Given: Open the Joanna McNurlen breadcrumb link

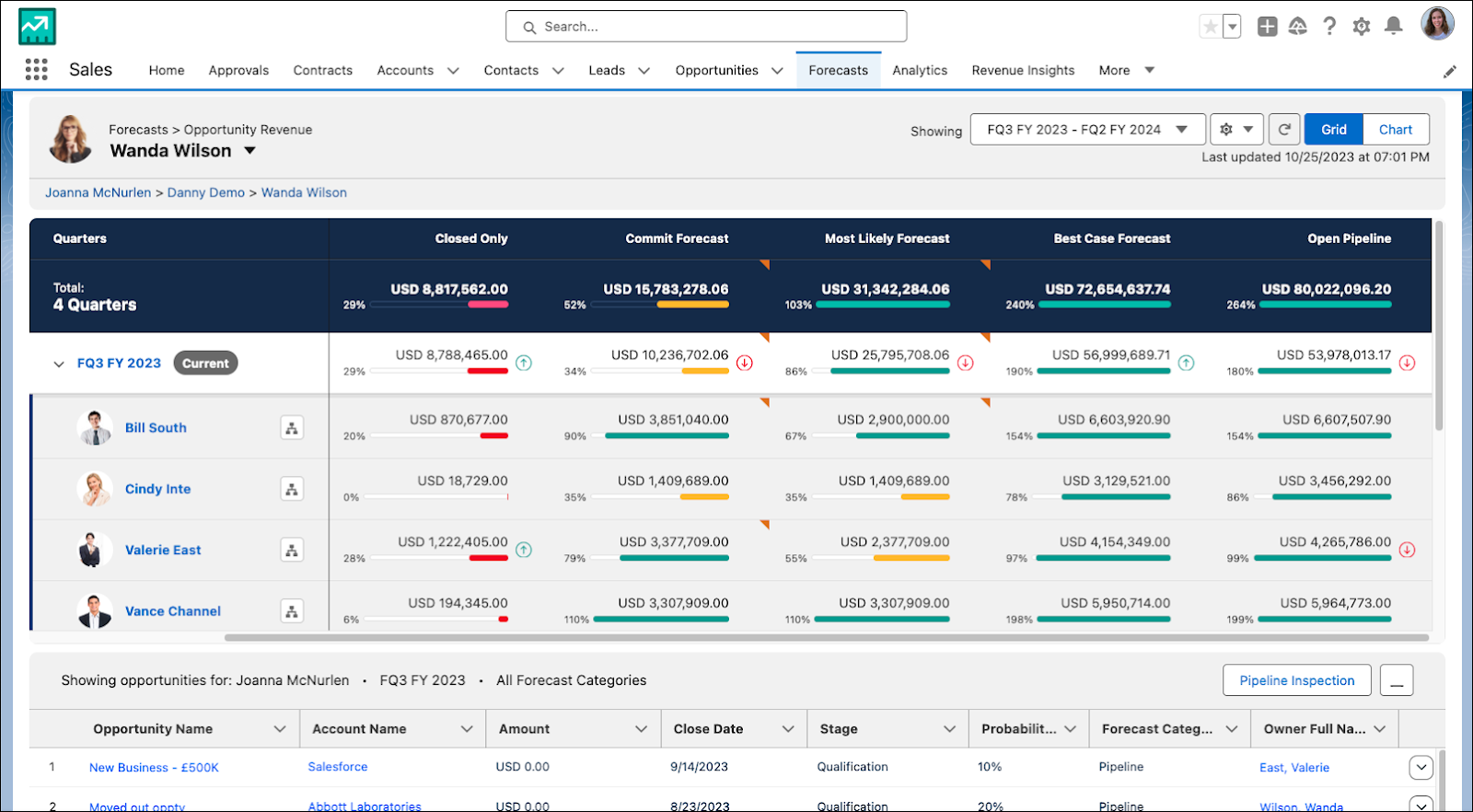Looking at the screenshot, I should 98,192.
